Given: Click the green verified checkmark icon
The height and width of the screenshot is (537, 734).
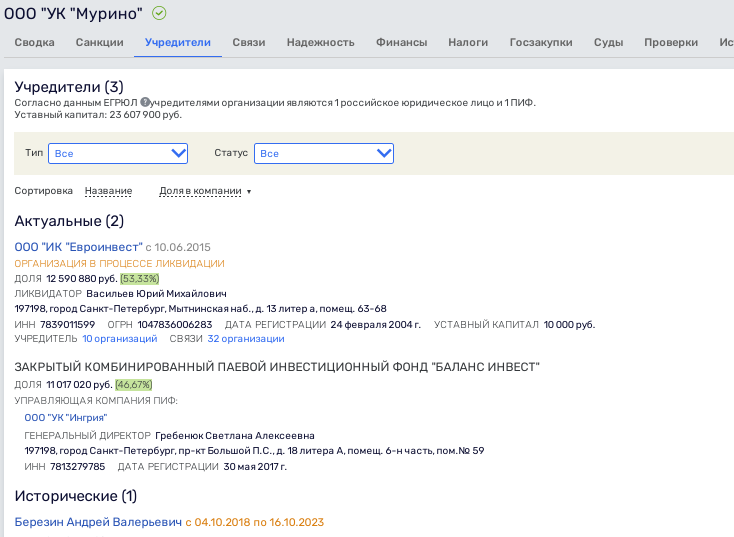Looking at the screenshot, I should (159, 13).
